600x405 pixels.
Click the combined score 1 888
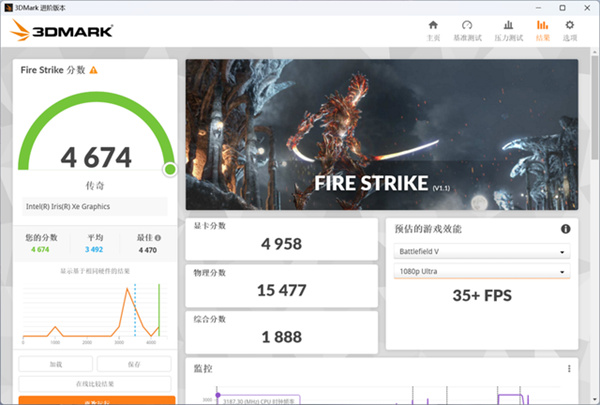tap(282, 337)
